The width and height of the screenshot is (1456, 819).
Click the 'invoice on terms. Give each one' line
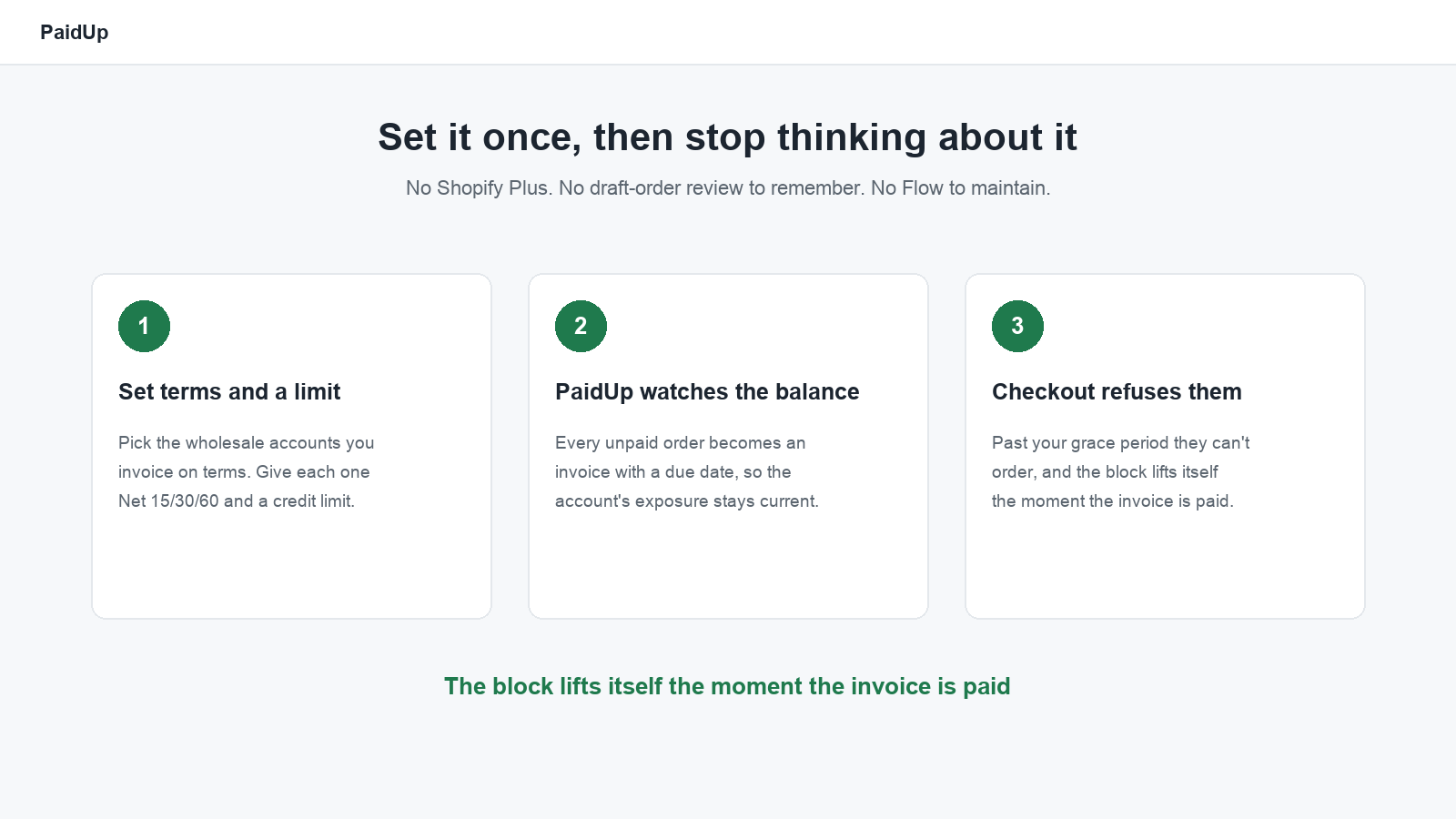coord(244,471)
